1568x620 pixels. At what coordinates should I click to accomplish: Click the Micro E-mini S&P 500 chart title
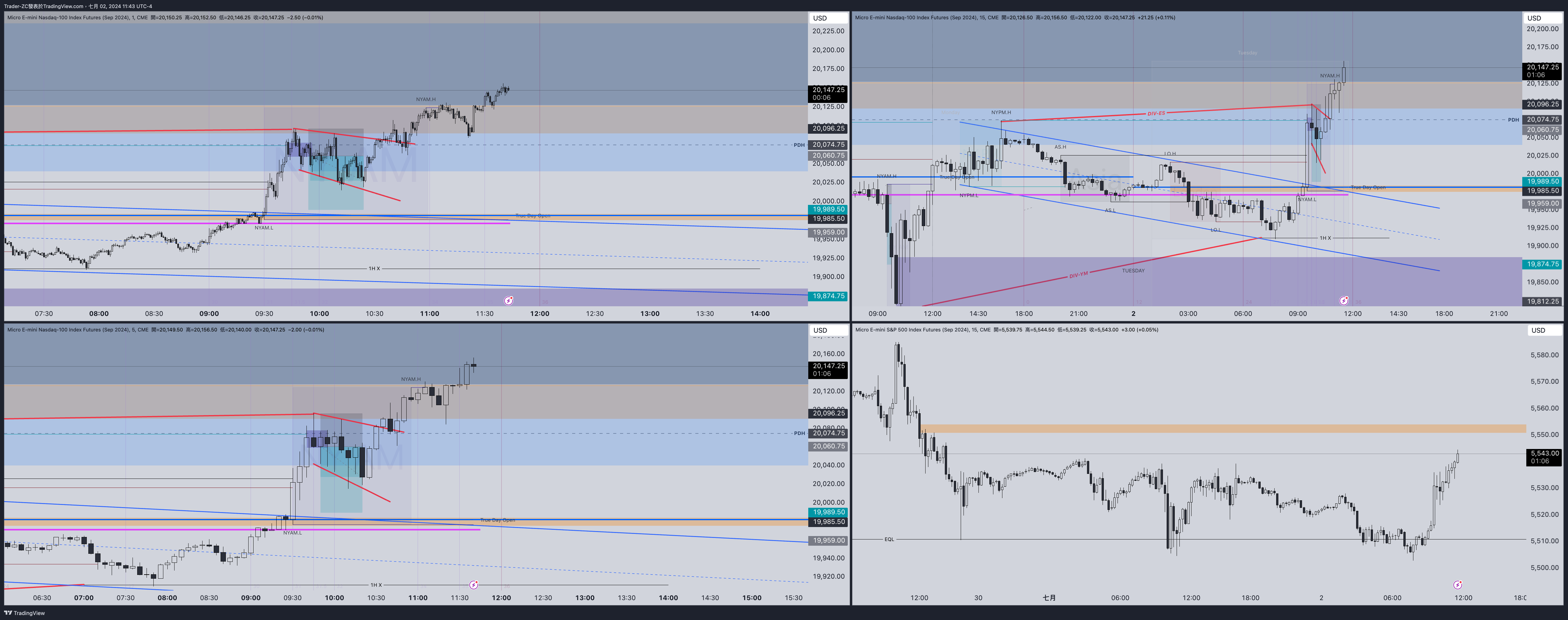(x=922, y=330)
